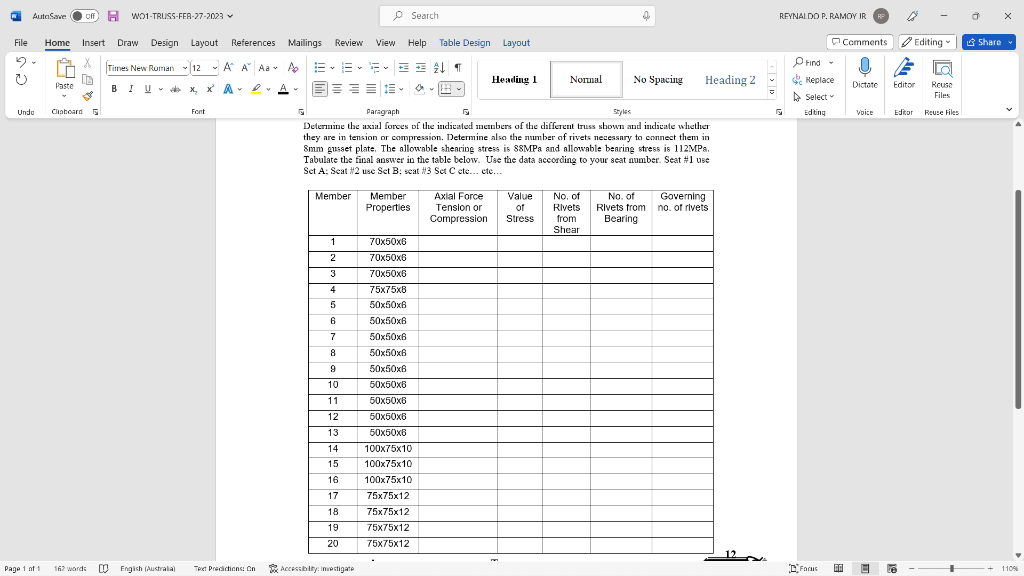
Task: Toggle left text alignment
Action: click(319, 89)
